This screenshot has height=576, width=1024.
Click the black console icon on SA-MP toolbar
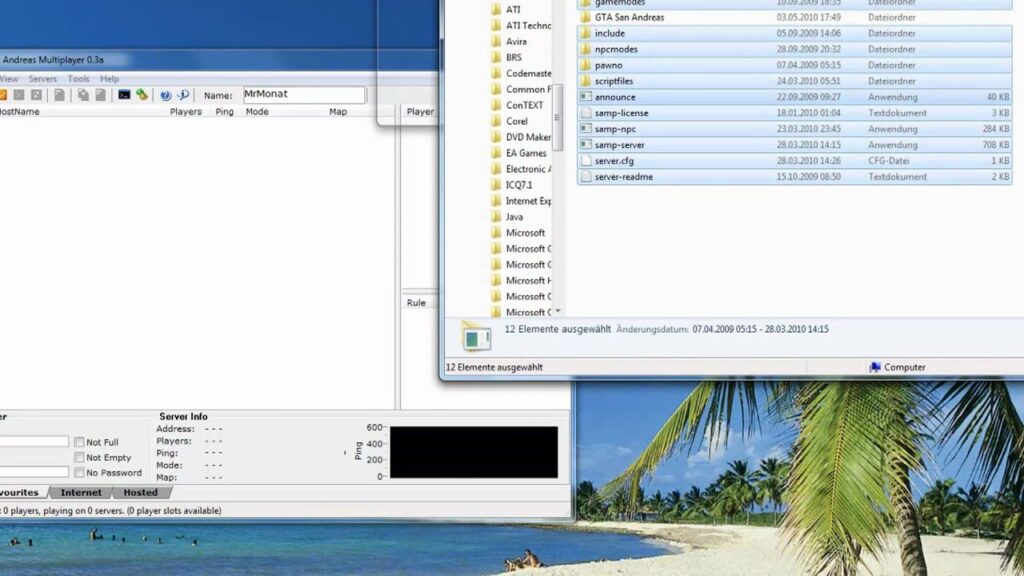click(x=124, y=93)
